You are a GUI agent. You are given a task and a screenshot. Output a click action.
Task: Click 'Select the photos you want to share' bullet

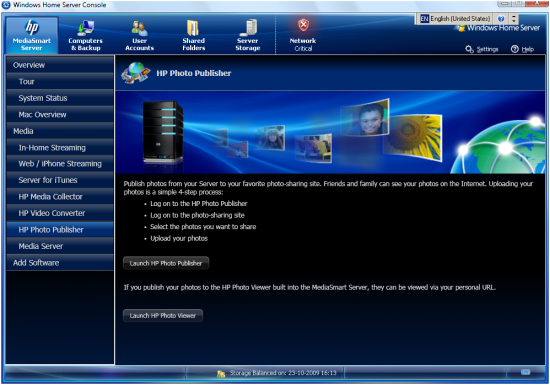203,227
